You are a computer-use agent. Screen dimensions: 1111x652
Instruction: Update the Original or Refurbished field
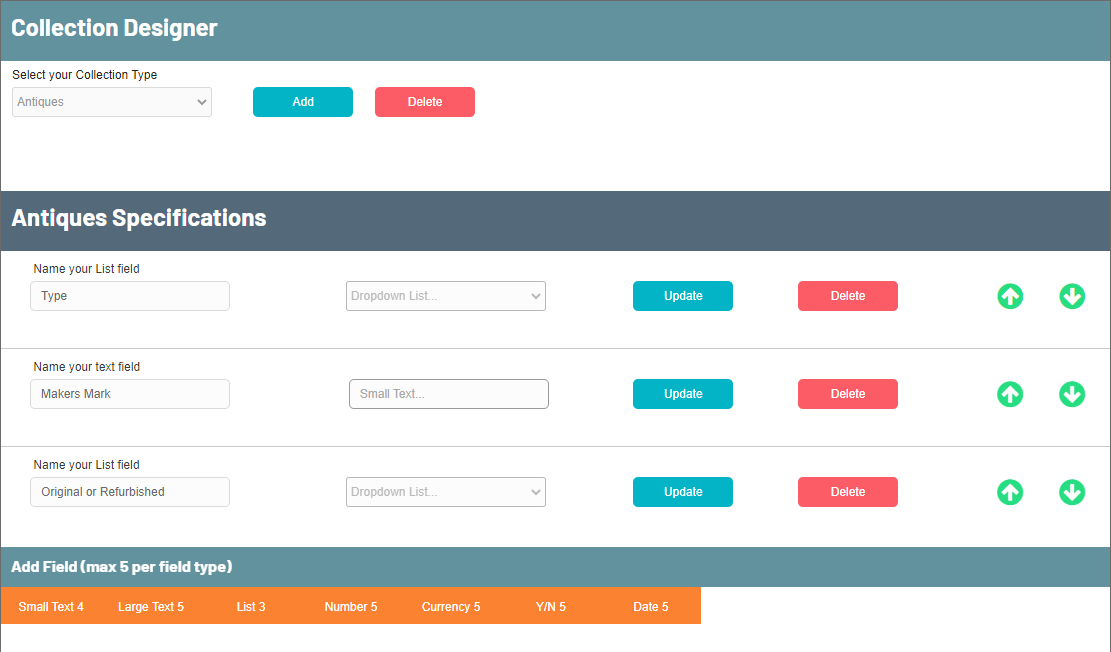[682, 492]
